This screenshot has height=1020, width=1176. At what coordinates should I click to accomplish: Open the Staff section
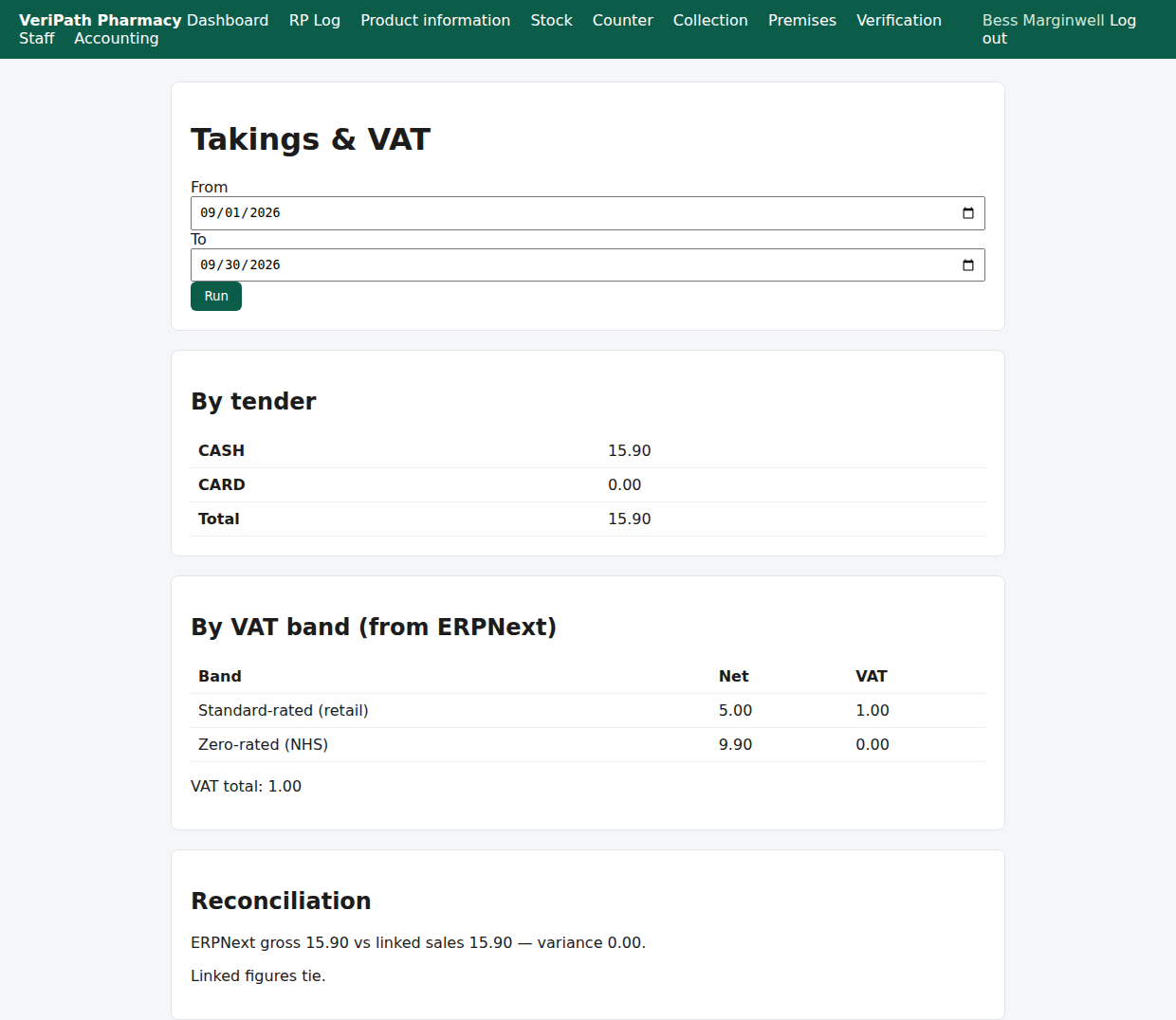37,39
